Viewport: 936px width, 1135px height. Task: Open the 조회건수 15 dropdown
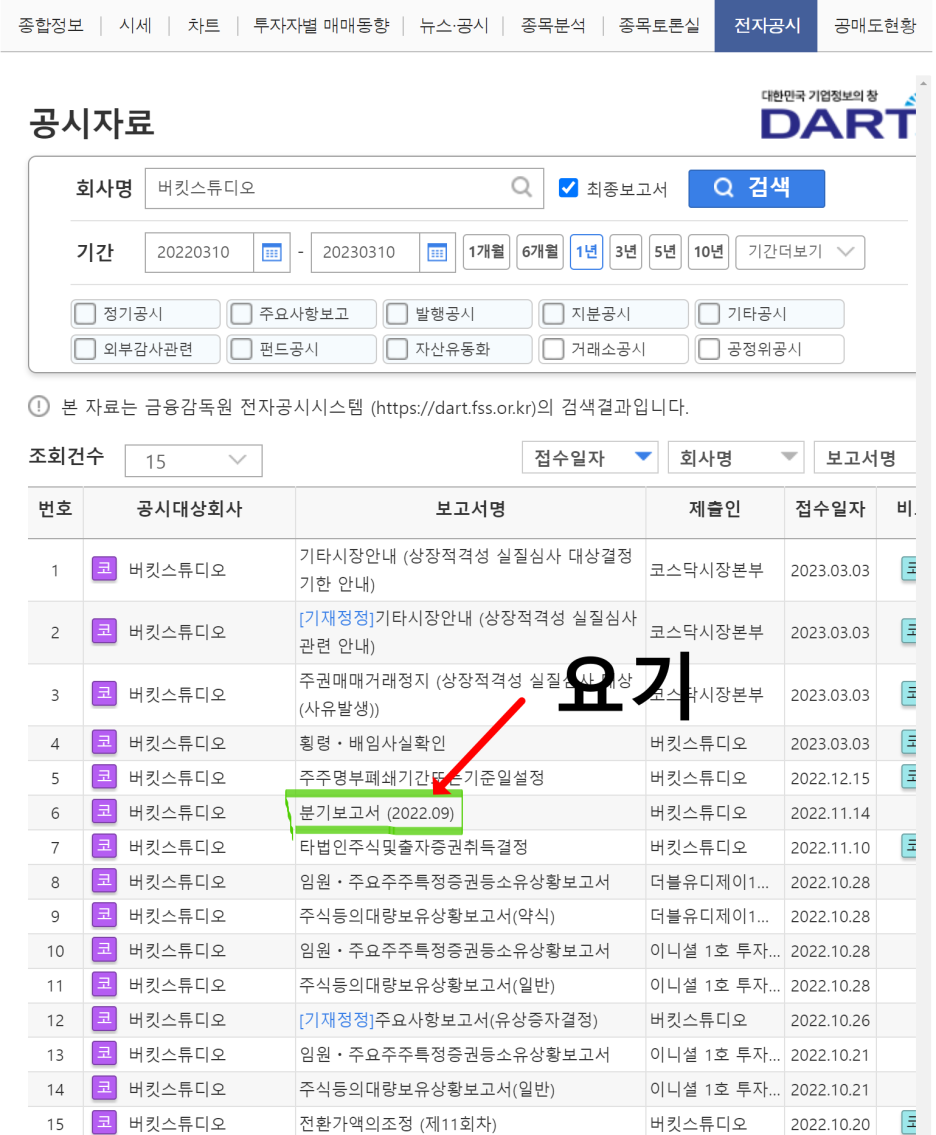click(193, 461)
